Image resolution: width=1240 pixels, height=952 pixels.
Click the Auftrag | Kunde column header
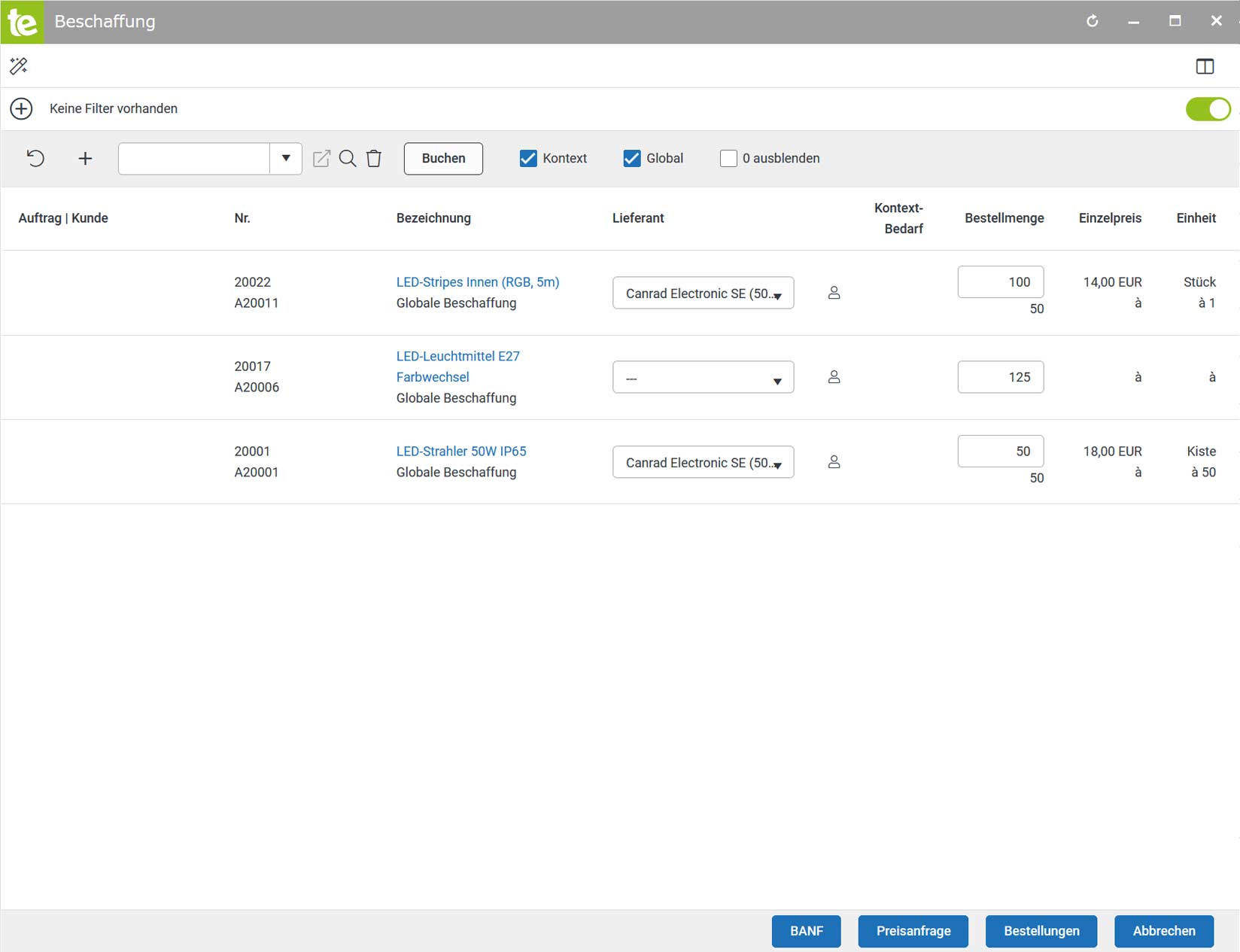[x=63, y=218]
